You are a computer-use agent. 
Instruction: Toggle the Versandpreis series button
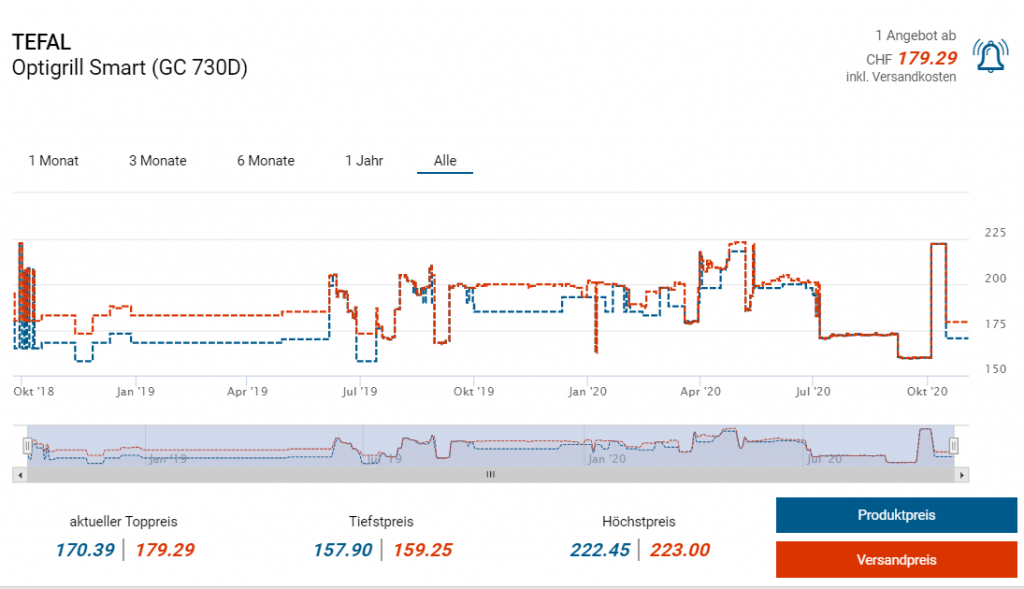pos(895,559)
